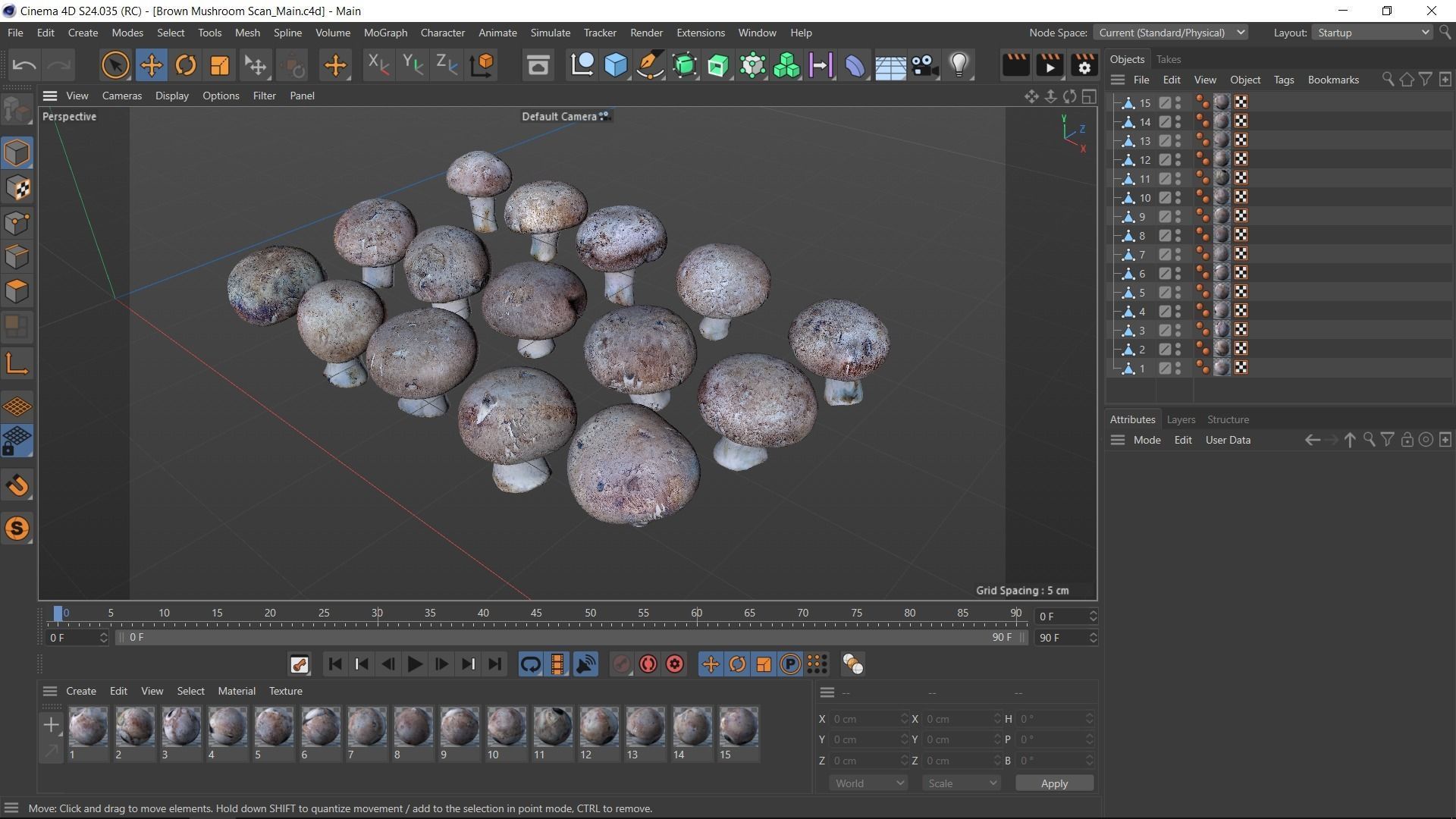Play the animation forwards

pos(414,664)
